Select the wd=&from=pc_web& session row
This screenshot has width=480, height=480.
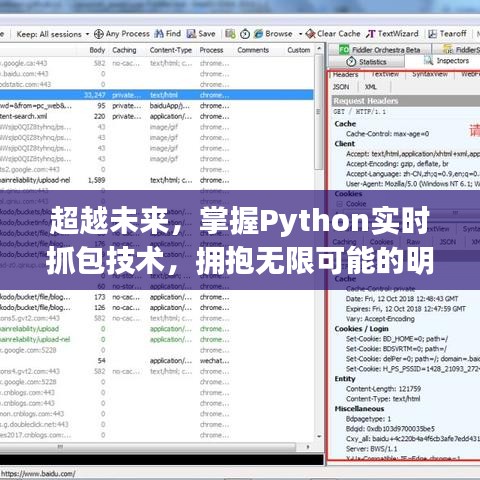pos(157,106)
